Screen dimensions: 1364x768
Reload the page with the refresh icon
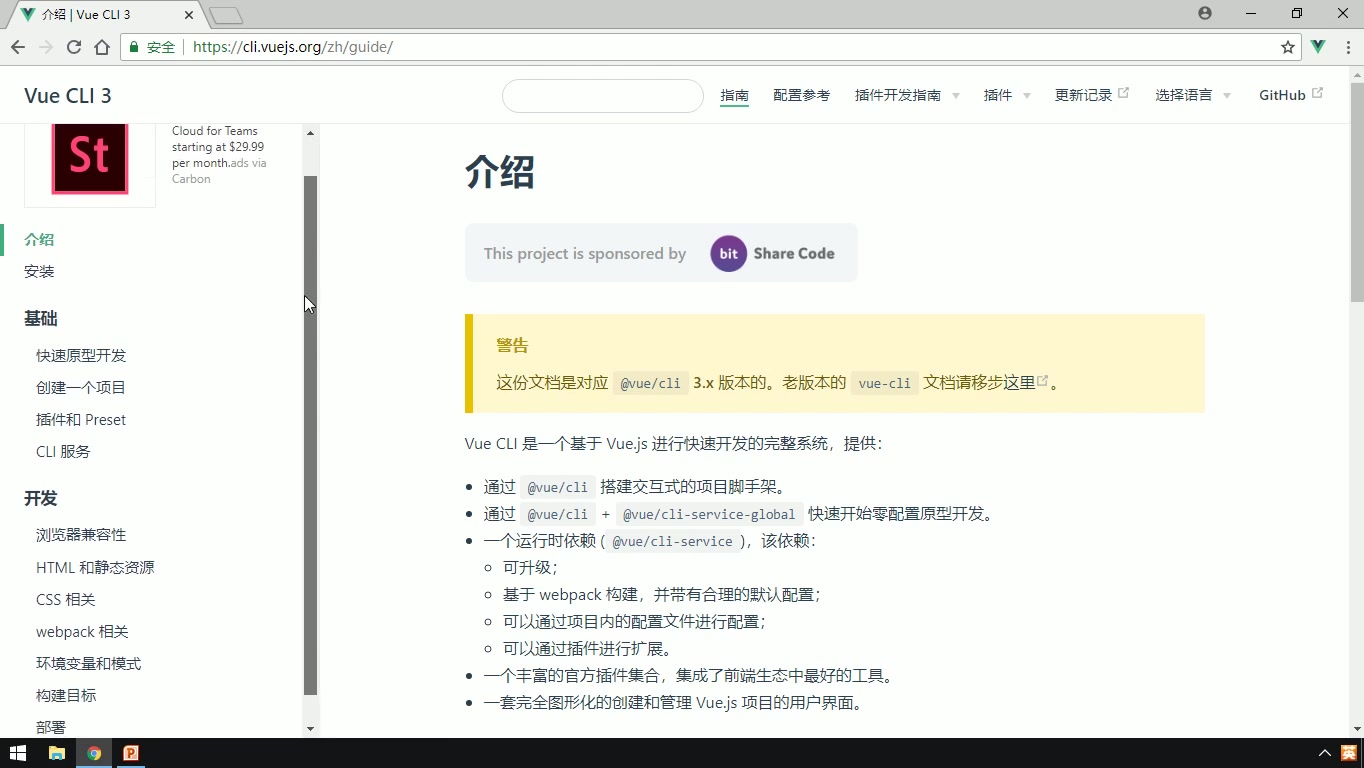pos(74,47)
